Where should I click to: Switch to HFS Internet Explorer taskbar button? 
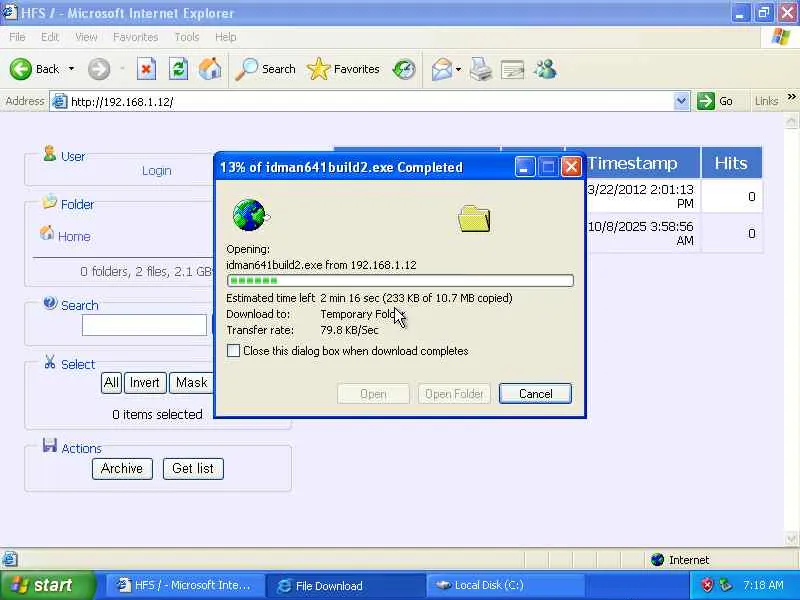coord(184,585)
